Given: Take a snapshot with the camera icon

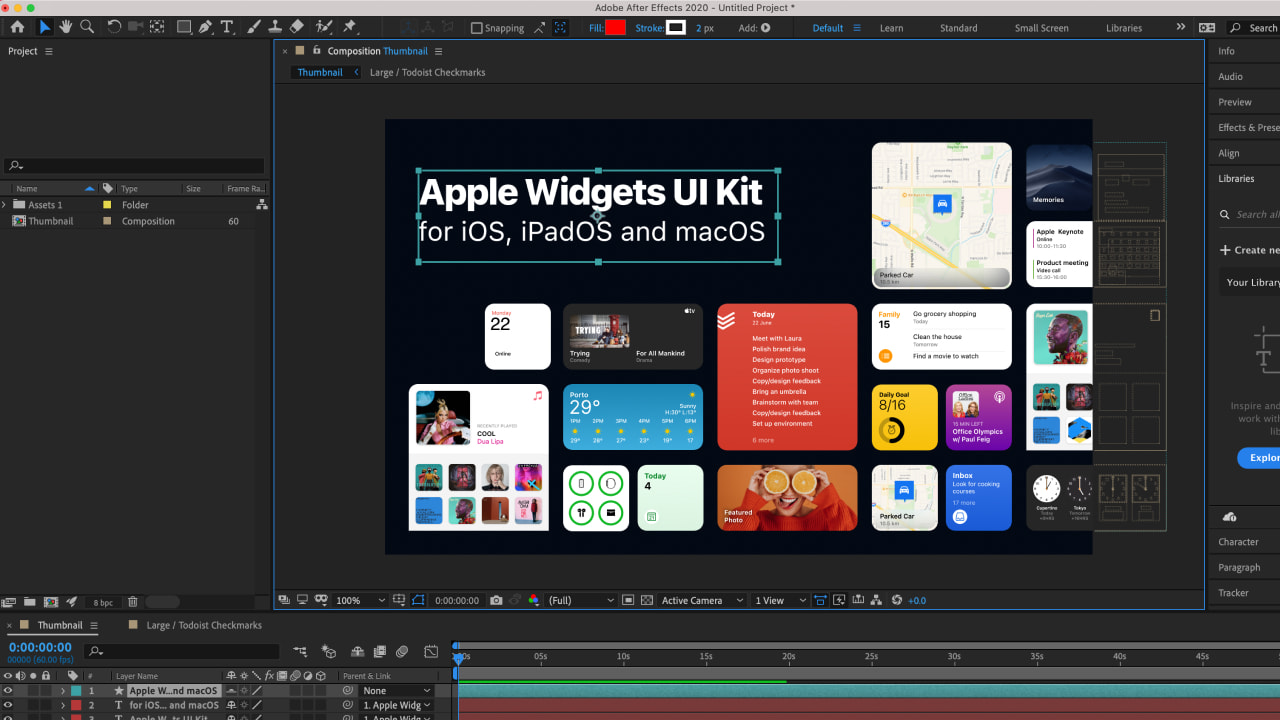Looking at the screenshot, I should pos(496,600).
